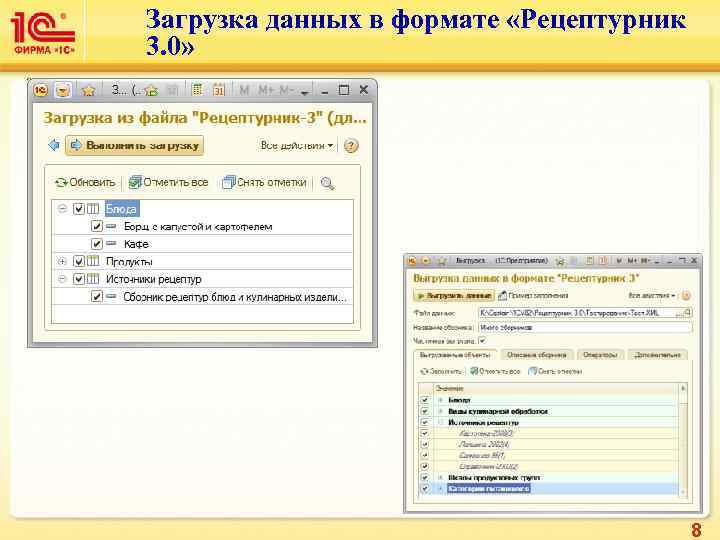Viewport: 720px width, 540px height.
Task: Expand 'Виды кулинарной обработки' node
Action: coord(440,411)
